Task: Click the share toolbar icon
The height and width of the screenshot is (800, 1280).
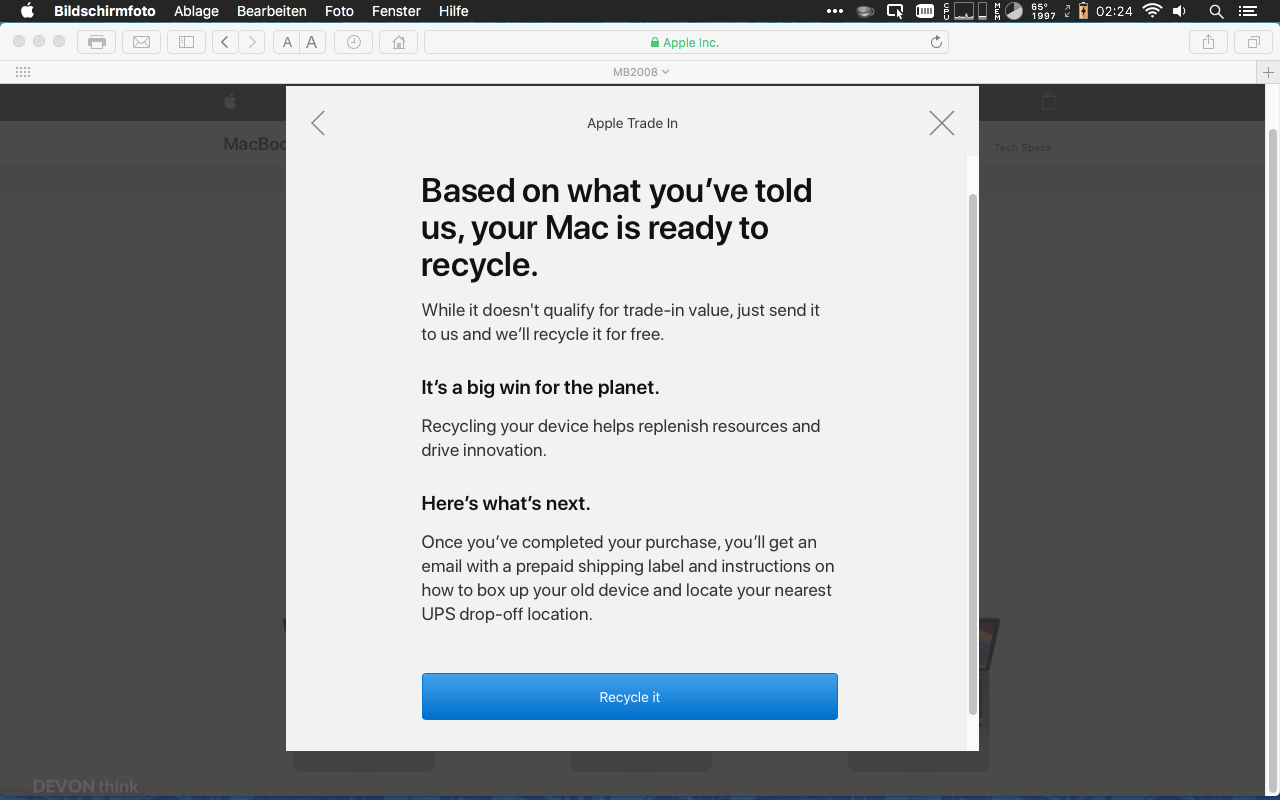Action: tap(1208, 42)
